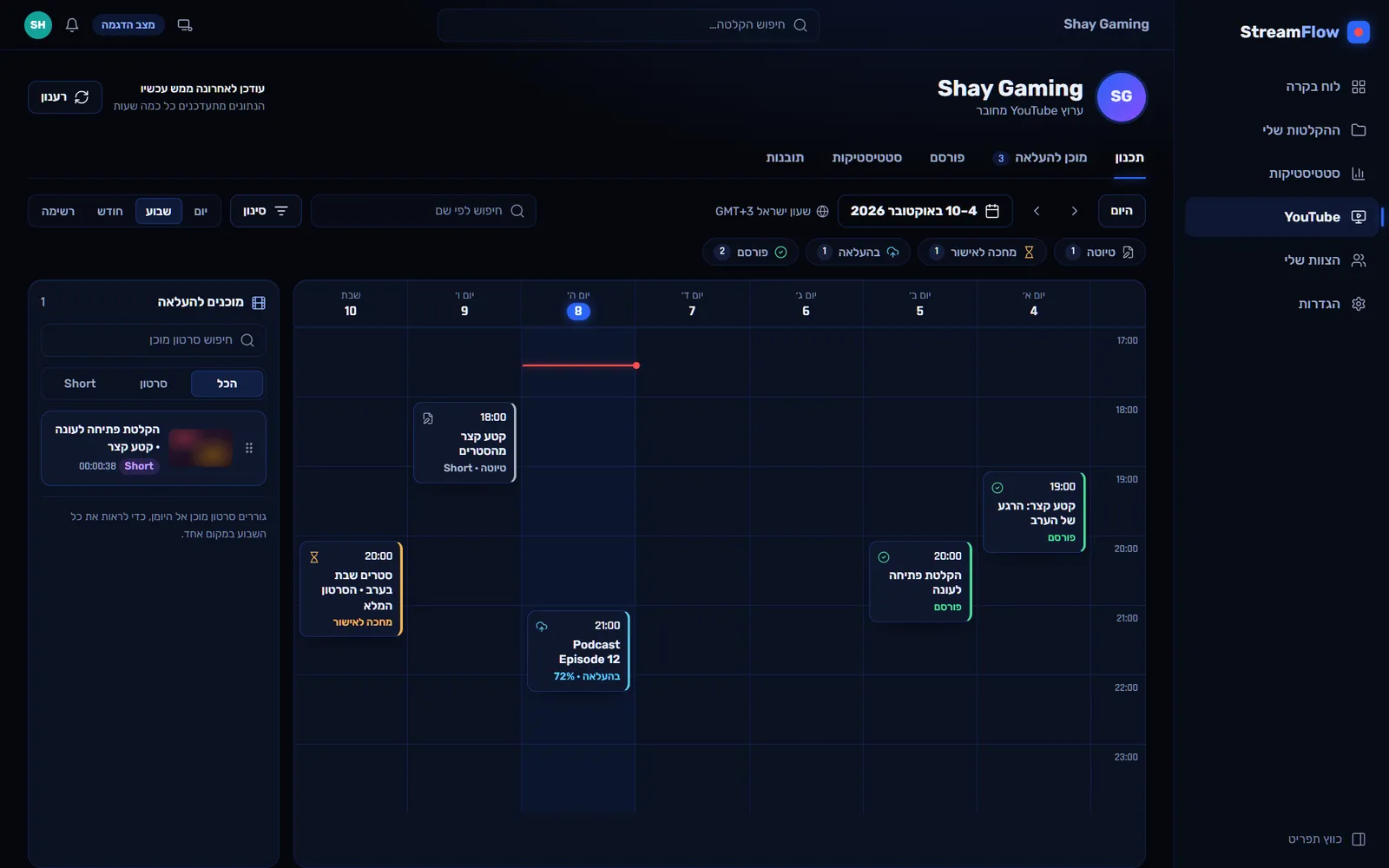Open the סינון filter dropdown
The image size is (1389, 868).
(x=266, y=211)
